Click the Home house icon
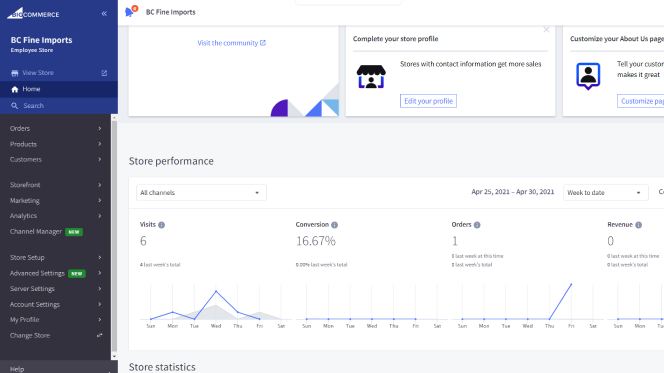This screenshot has height=373, width=664. (x=15, y=89)
